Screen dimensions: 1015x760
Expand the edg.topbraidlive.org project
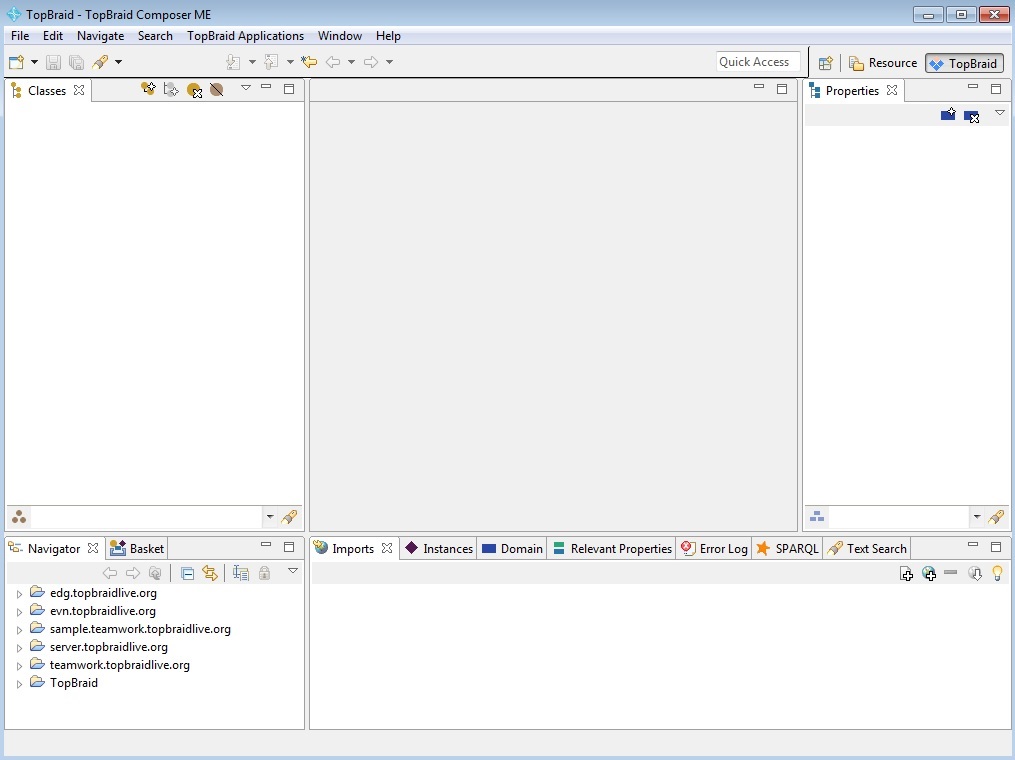[x=19, y=592]
